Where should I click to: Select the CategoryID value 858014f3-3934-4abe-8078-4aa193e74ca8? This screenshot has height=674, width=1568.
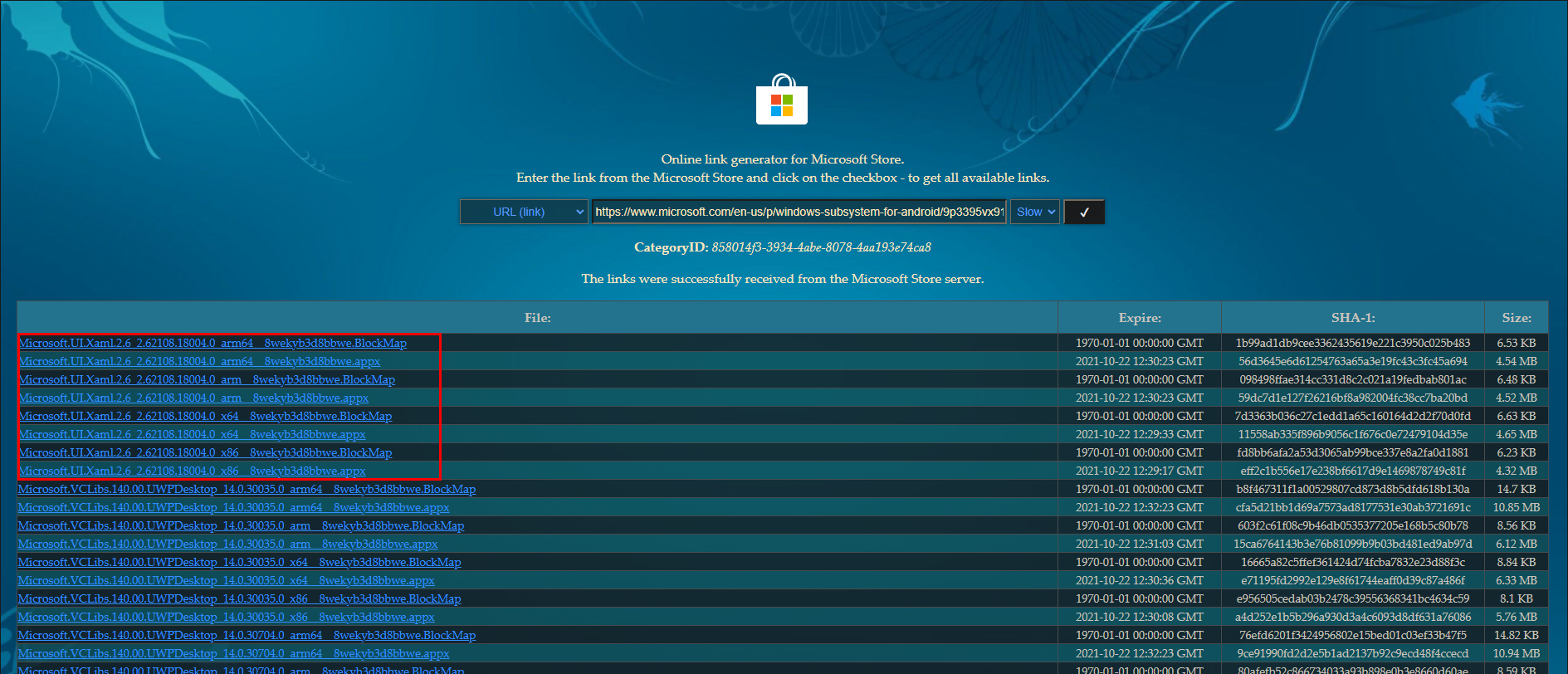[x=822, y=247]
